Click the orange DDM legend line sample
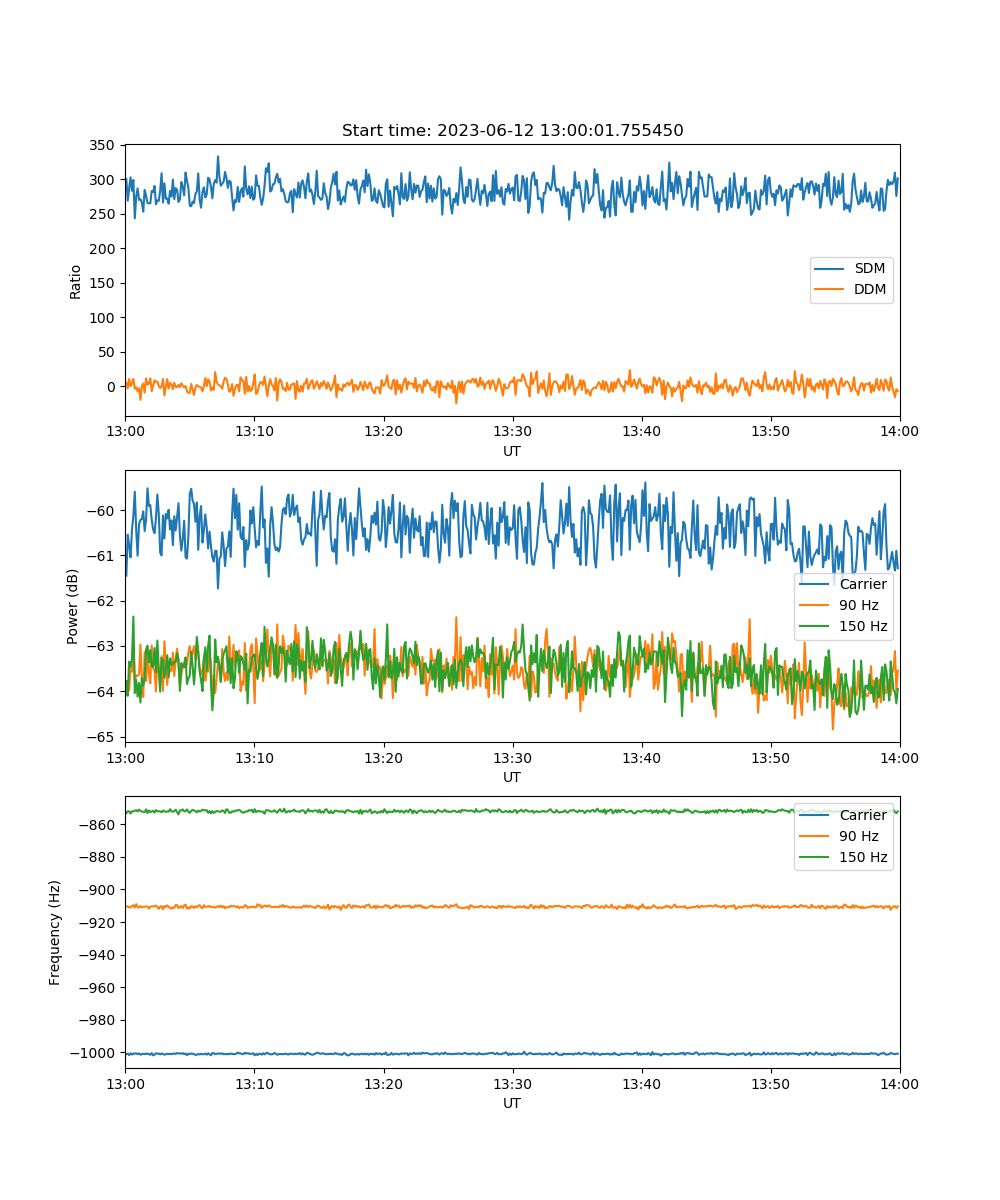The height and width of the screenshot is (1200, 1000). tap(830, 290)
